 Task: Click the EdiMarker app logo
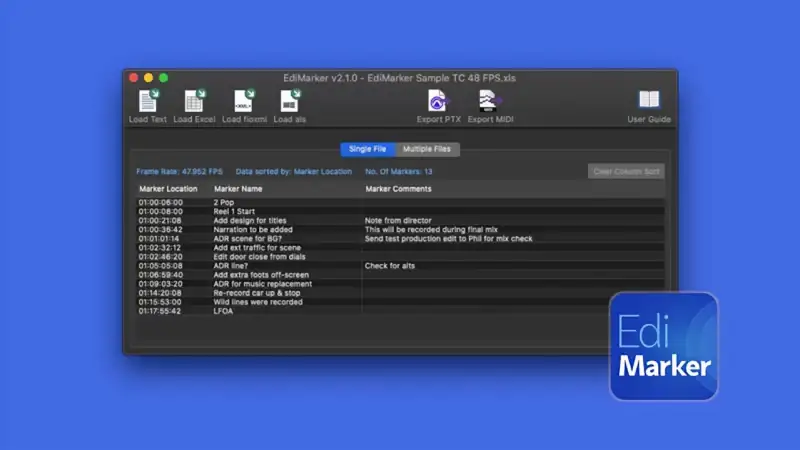[663, 346]
